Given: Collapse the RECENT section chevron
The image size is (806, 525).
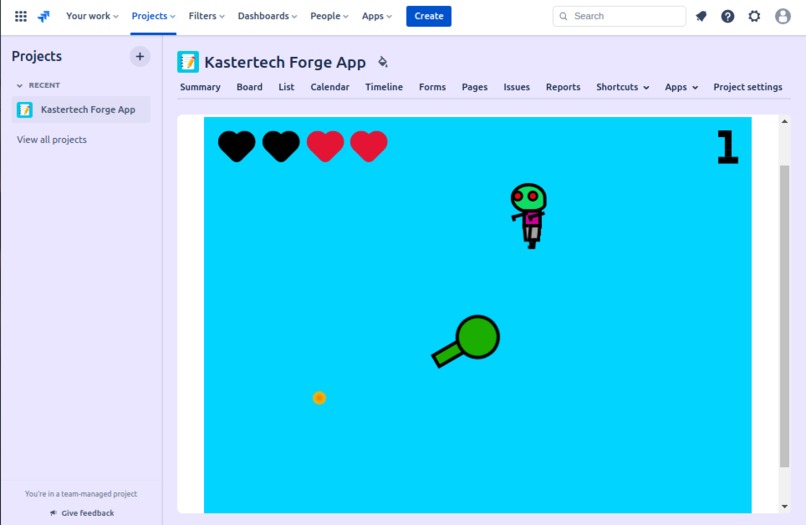Looking at the screenshot, I should [x=20, y=85].
